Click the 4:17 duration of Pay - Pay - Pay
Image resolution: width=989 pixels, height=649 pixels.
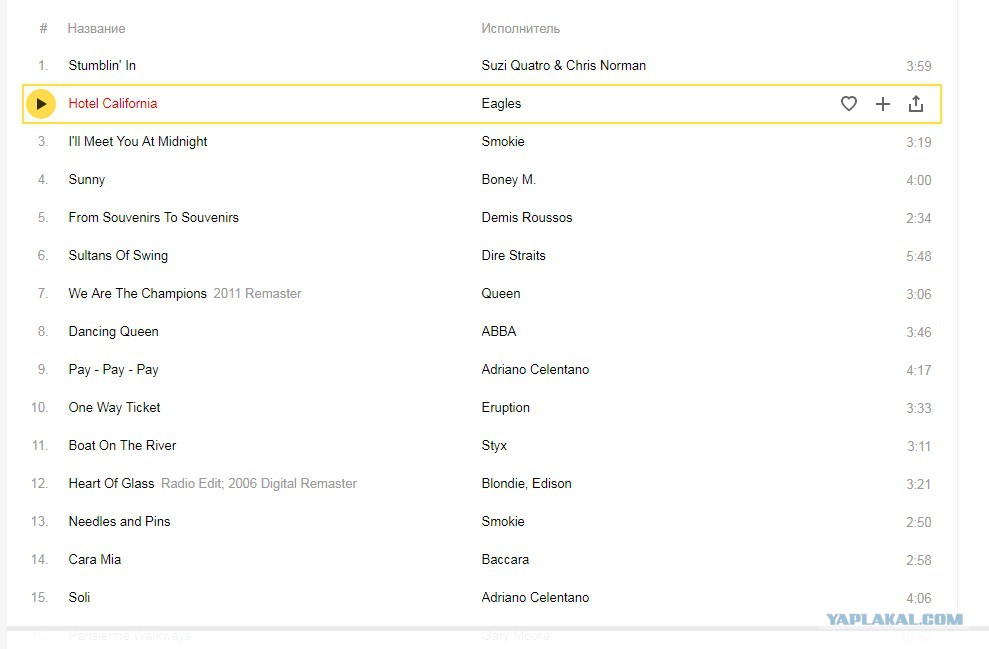point(918,370)
